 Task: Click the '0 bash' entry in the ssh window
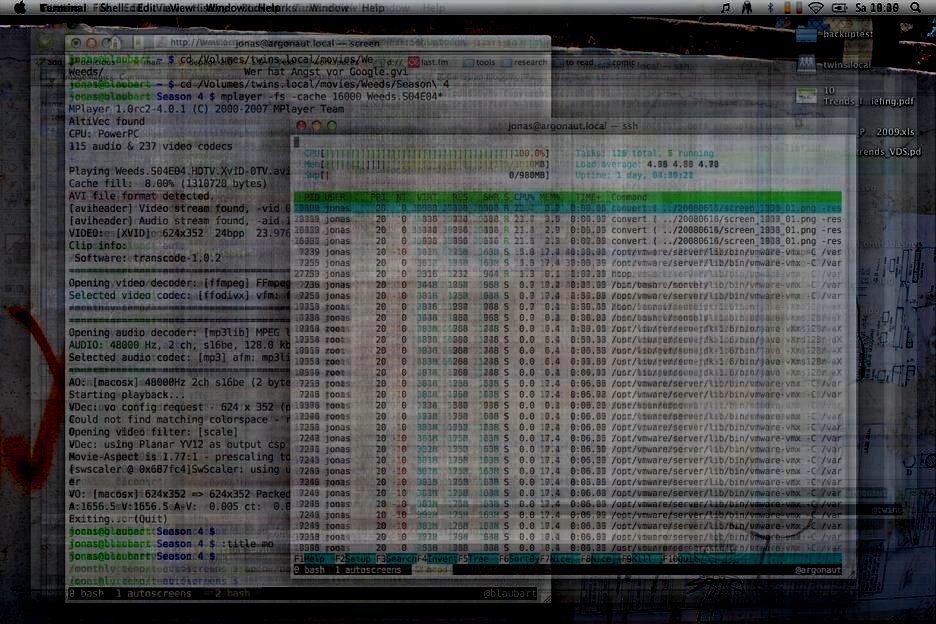pos(309,570)
